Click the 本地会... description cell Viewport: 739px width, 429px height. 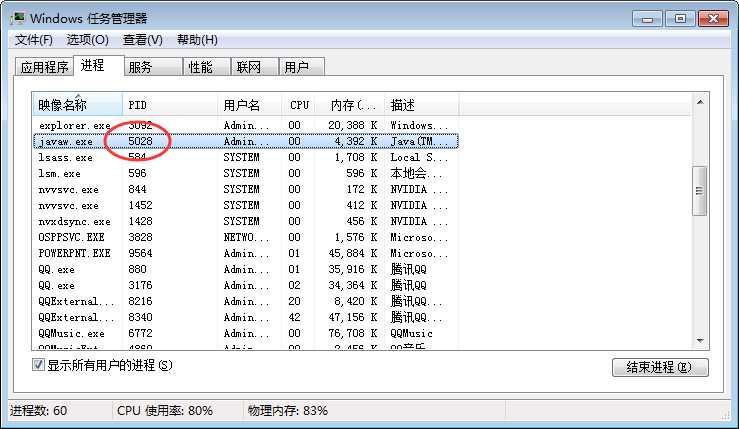(417, 173)
